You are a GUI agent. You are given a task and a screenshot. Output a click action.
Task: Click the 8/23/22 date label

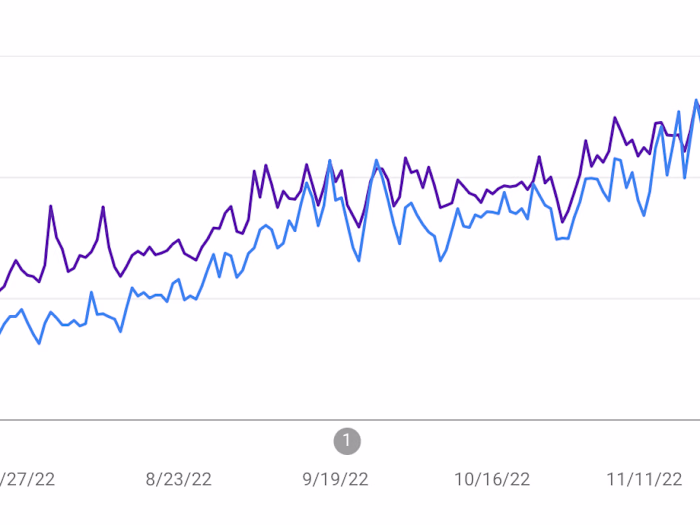click(x=179, y=479)
